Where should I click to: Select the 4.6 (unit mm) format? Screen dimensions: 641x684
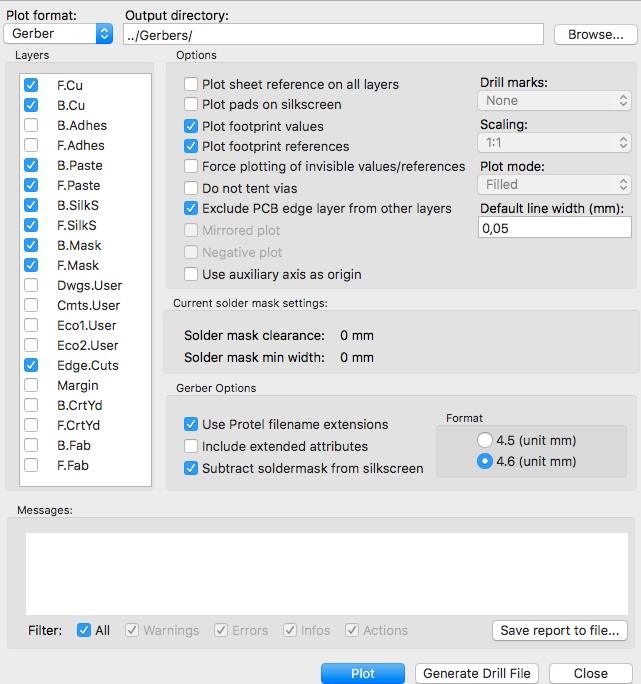(485, 462)
